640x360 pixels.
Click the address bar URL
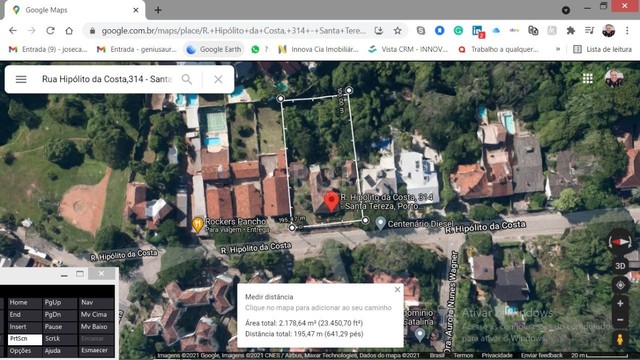[x=233, y=31]
